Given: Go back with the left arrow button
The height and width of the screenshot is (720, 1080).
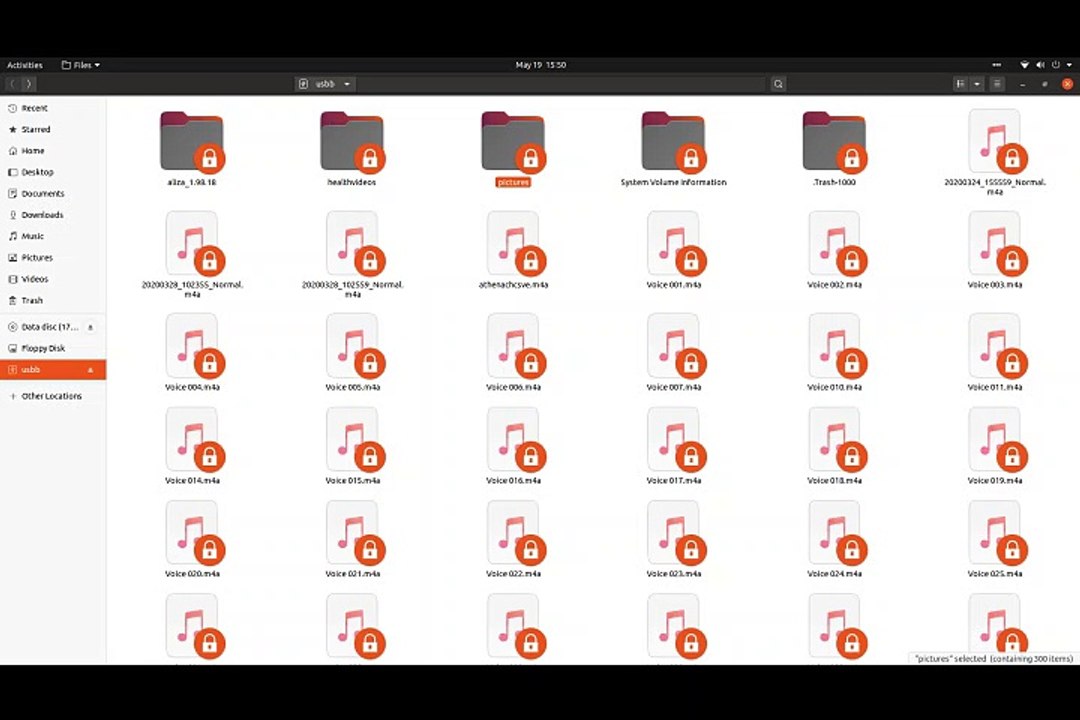Looking at the screenshot, I should pyautogui.click(x=12, y=84).
